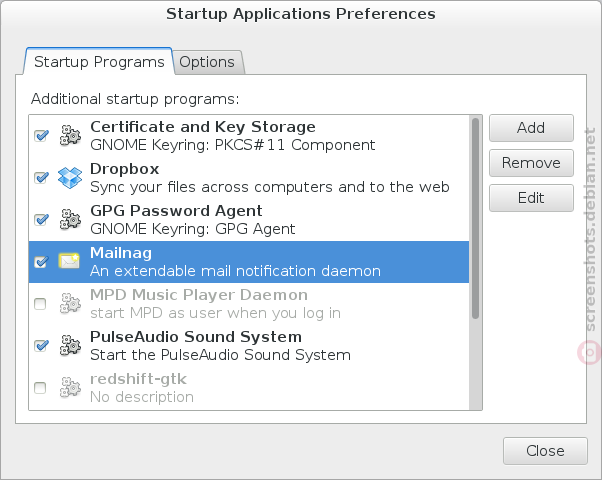The image size is (602, 480).
Task: Click the GPG Password Agent gears icon
Action: tap(70, 219)
